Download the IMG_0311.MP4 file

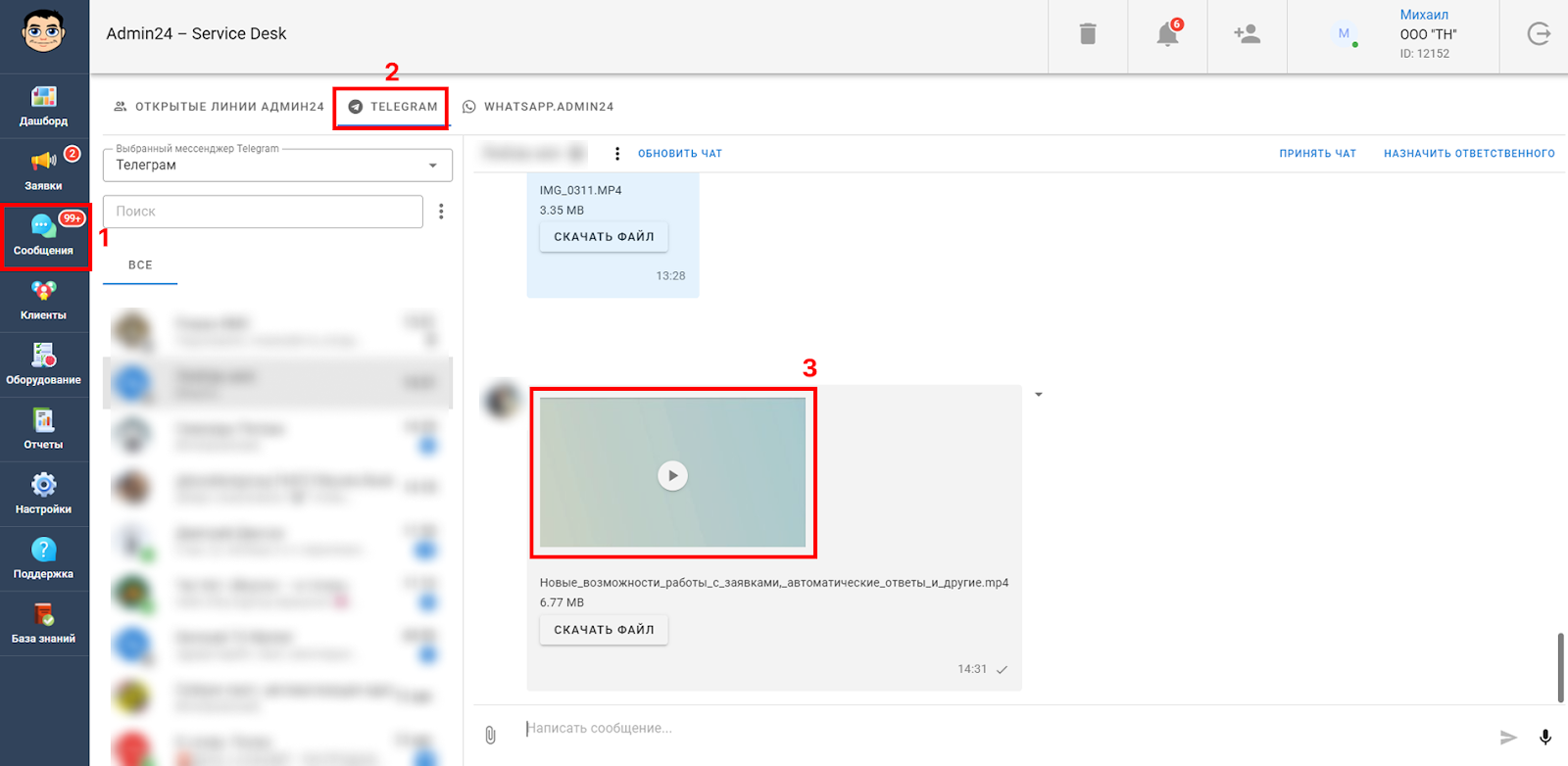[x=604, y=237]
